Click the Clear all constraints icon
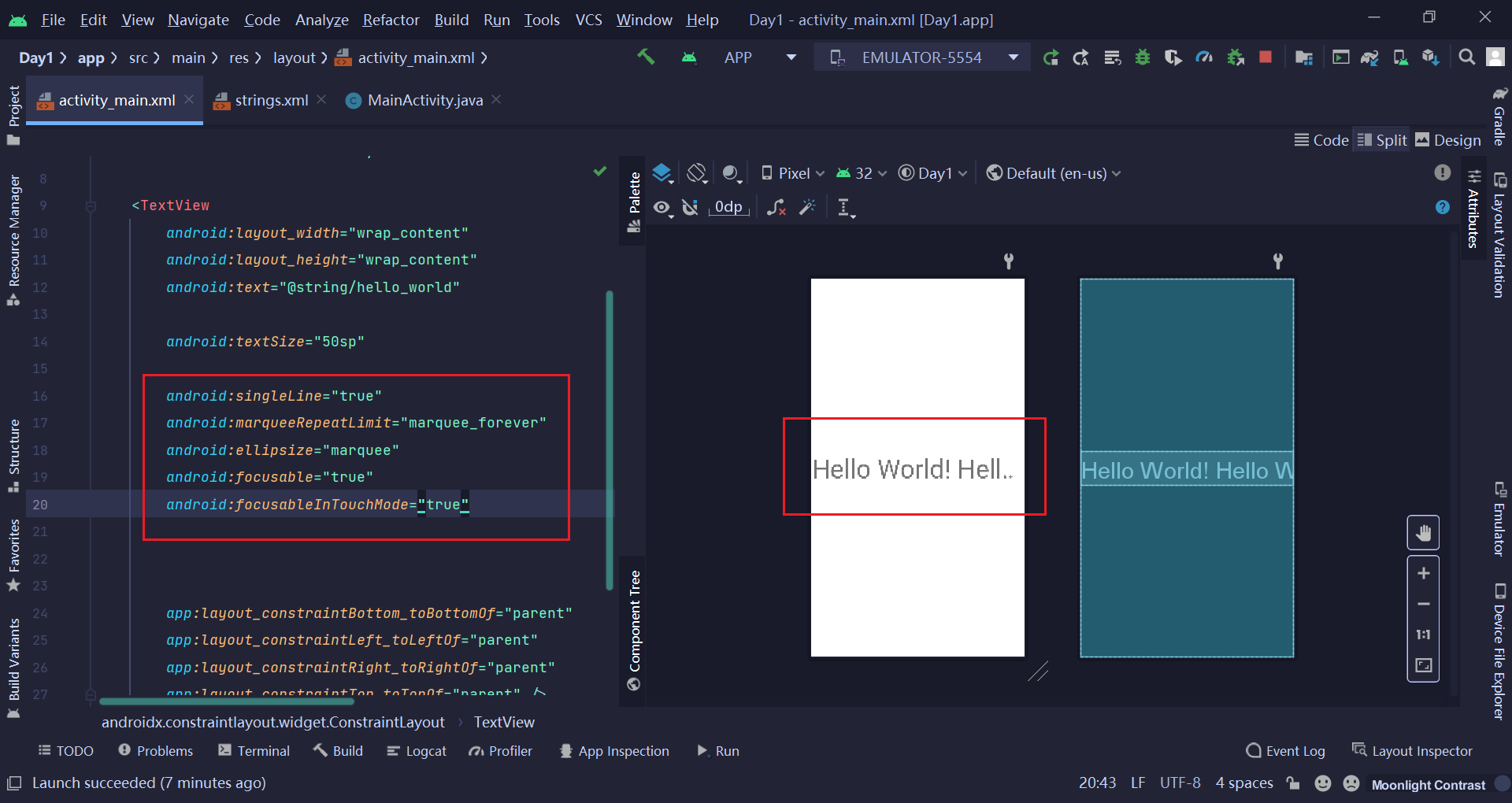1512x803 pixels. coord(776,207)
